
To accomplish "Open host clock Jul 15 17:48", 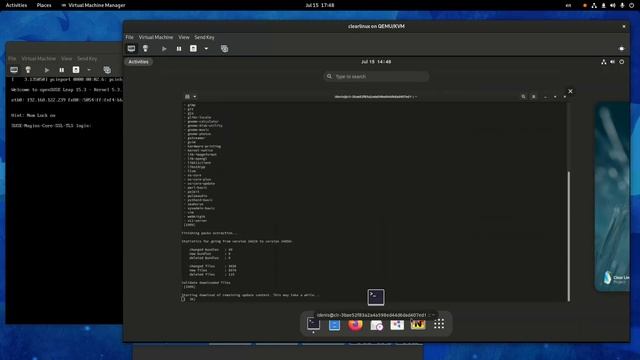I will [320, 5].
